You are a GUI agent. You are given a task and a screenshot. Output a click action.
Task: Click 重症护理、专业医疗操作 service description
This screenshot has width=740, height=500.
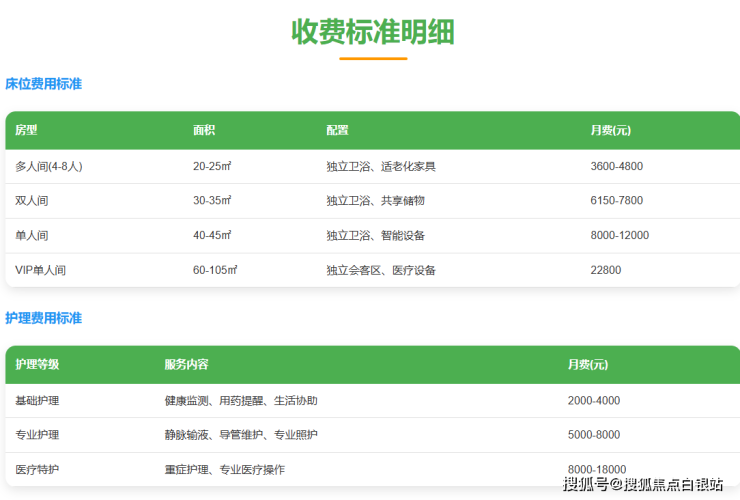tap(225, 470)
